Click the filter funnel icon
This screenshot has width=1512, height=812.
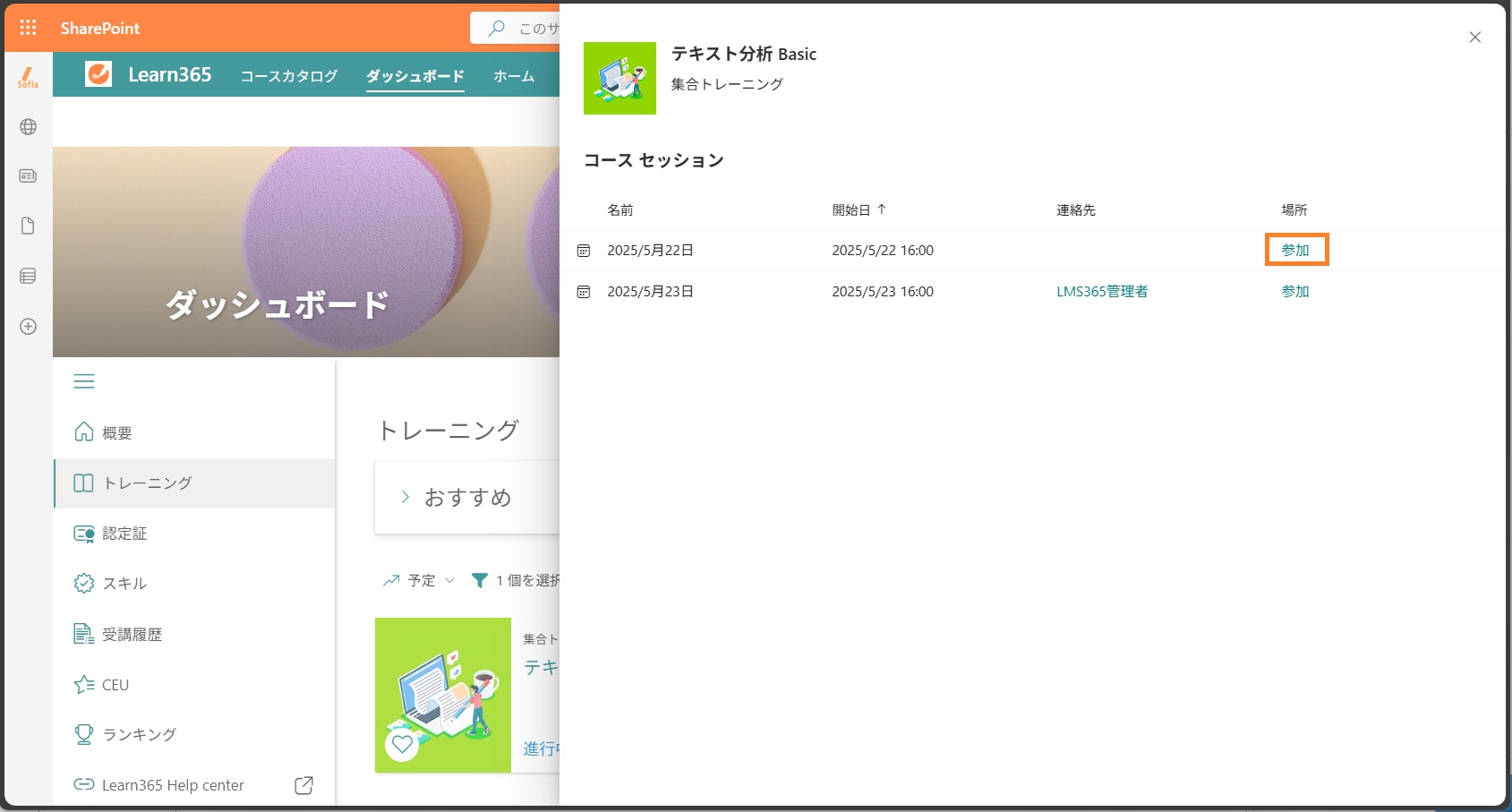[x=480, y=580]
